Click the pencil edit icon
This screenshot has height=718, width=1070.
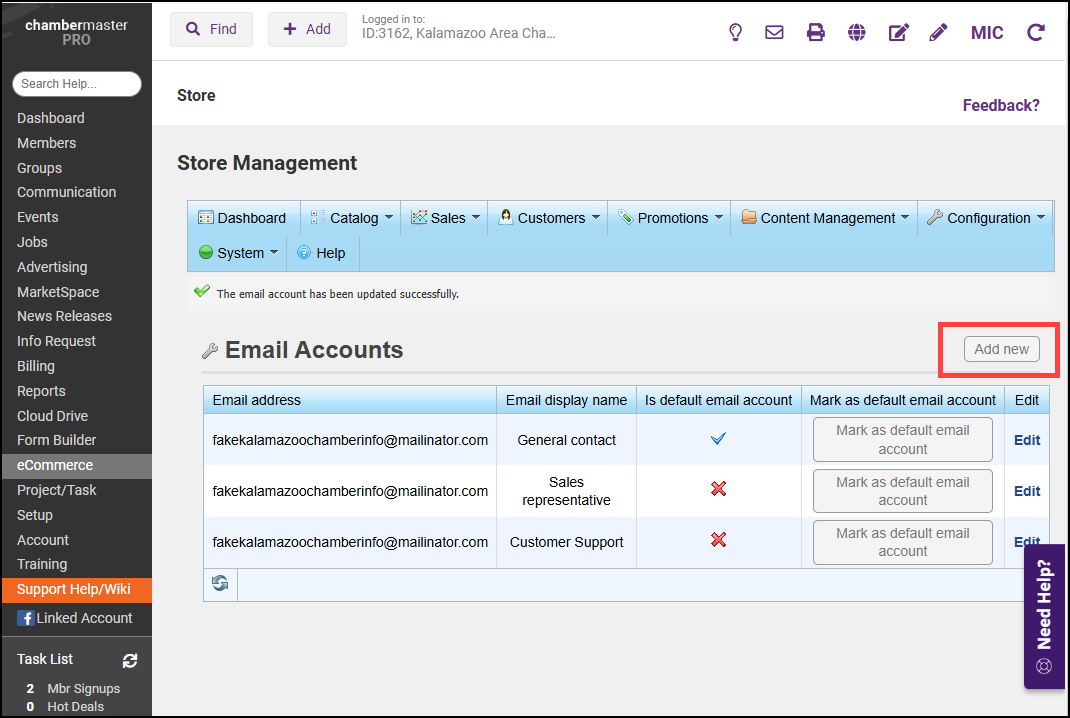(x=938, y=32)
